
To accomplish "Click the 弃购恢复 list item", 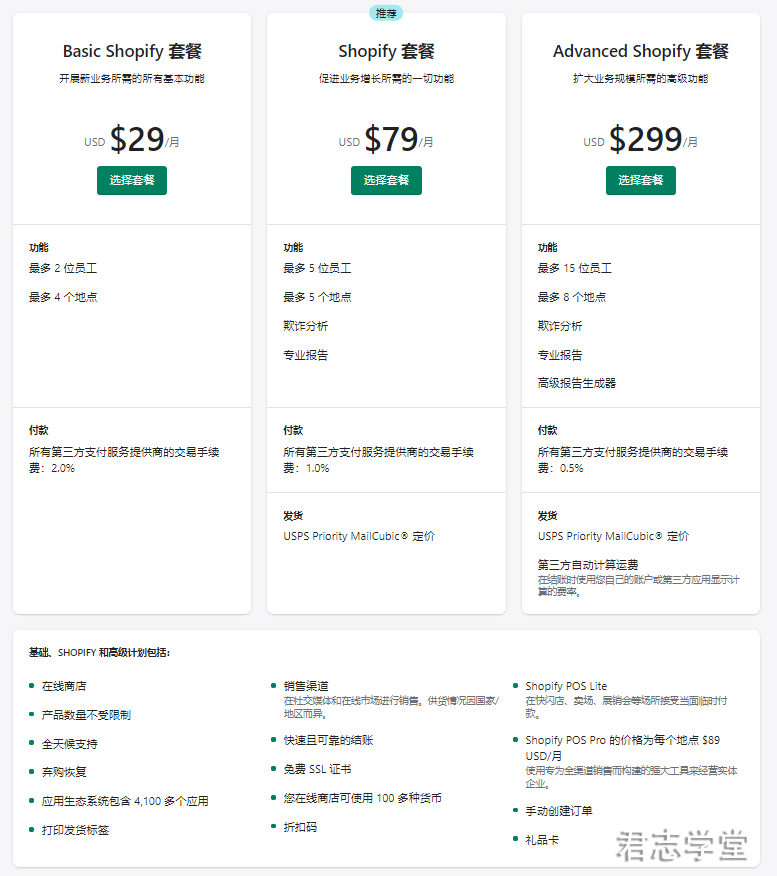I will pos(64,772).
